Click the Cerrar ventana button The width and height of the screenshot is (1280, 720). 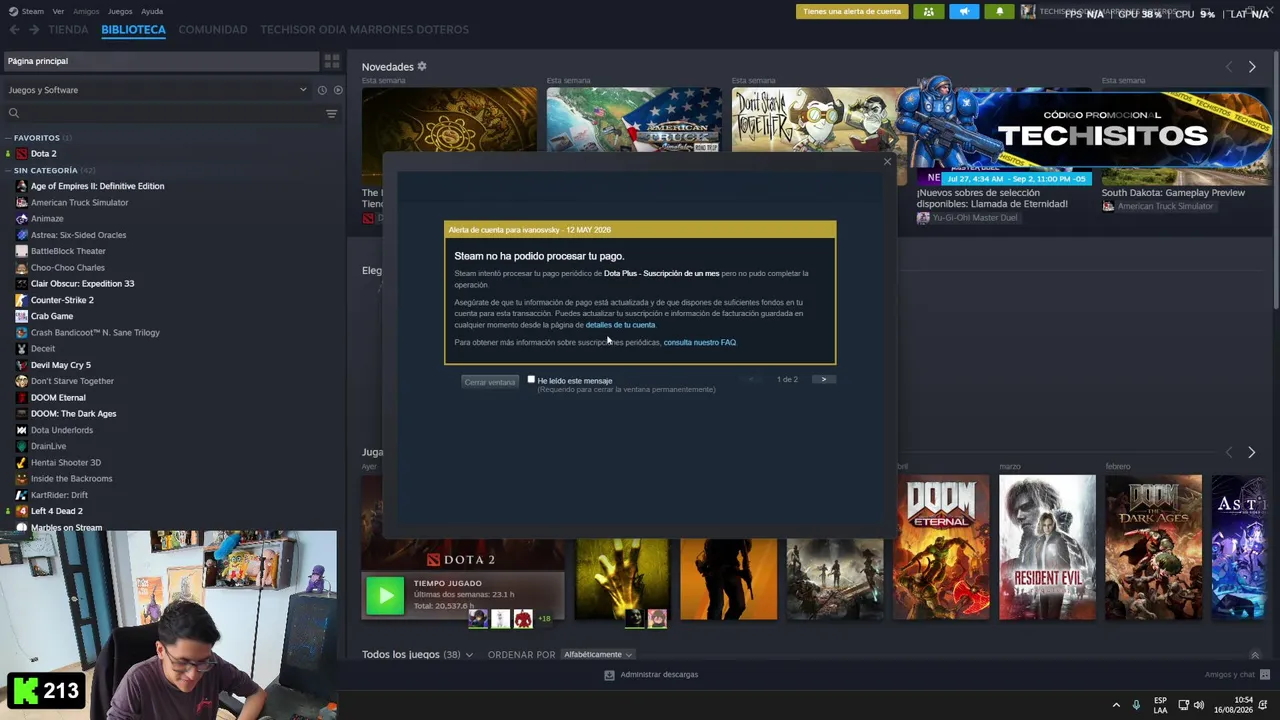489,382
